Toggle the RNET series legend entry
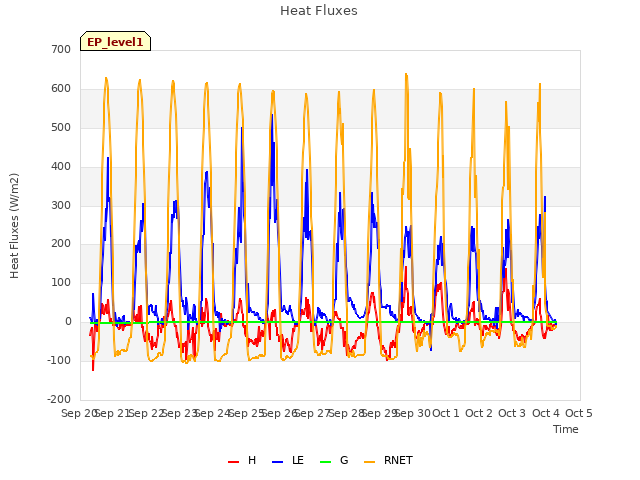The width and height of the screenshot is (640, 480). coord(388,460)
